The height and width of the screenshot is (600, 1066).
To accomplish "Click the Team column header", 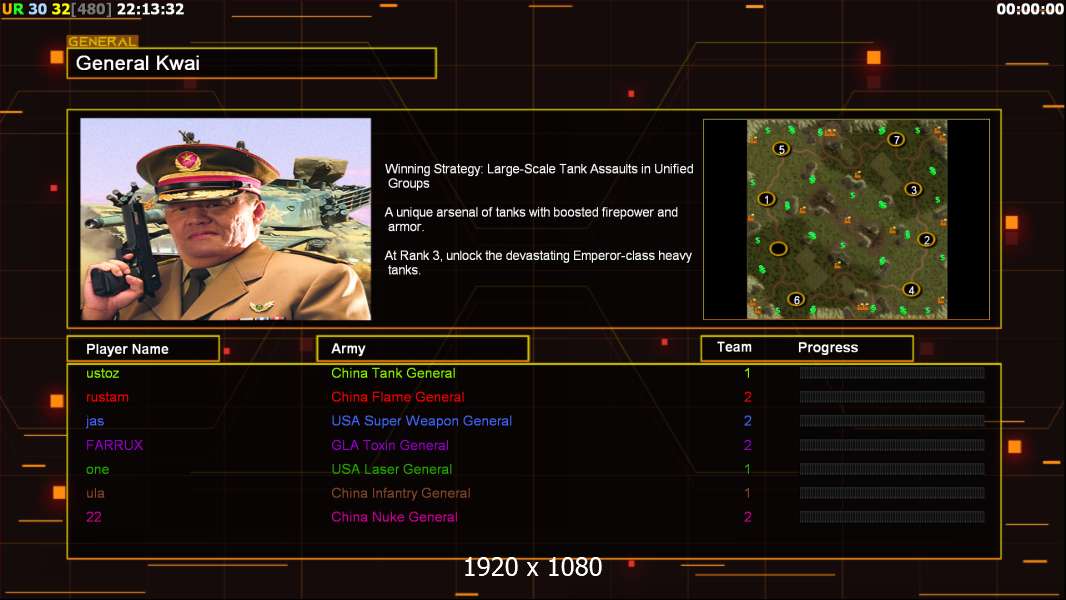I will click(734, 347).
